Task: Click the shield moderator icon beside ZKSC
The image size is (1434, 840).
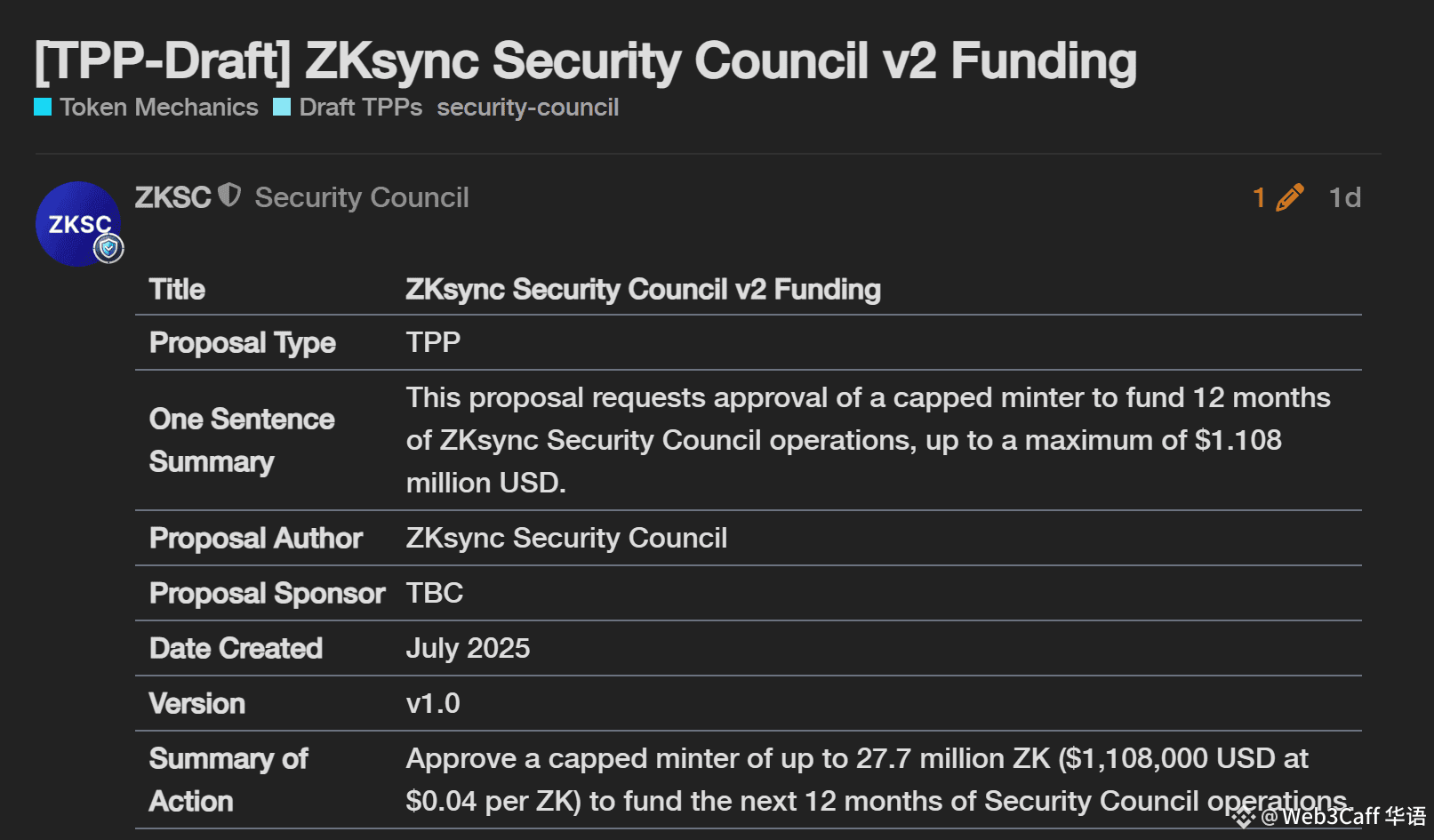Action: (x=230, y=195)
